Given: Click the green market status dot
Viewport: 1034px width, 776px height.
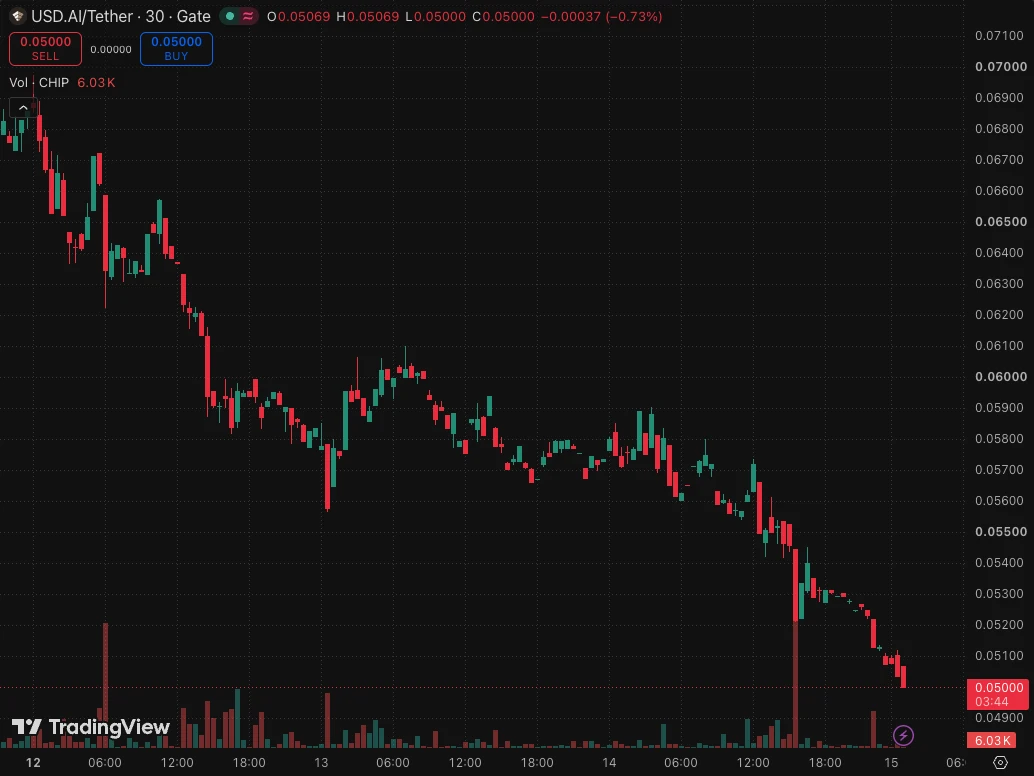Looking at the screenshot, I should pos(230,16).
